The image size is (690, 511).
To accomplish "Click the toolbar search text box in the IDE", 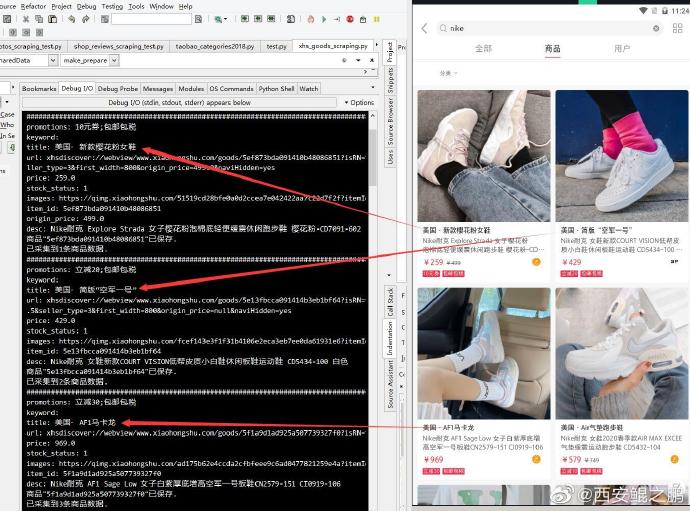I will click(151, 19).
